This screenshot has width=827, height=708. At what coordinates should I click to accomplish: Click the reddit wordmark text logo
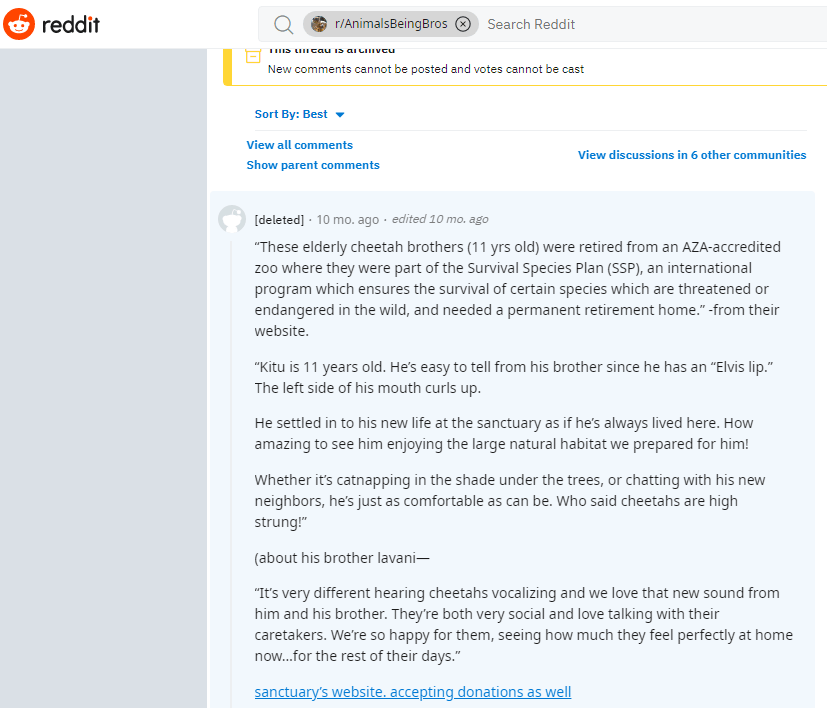pos(71,24)
